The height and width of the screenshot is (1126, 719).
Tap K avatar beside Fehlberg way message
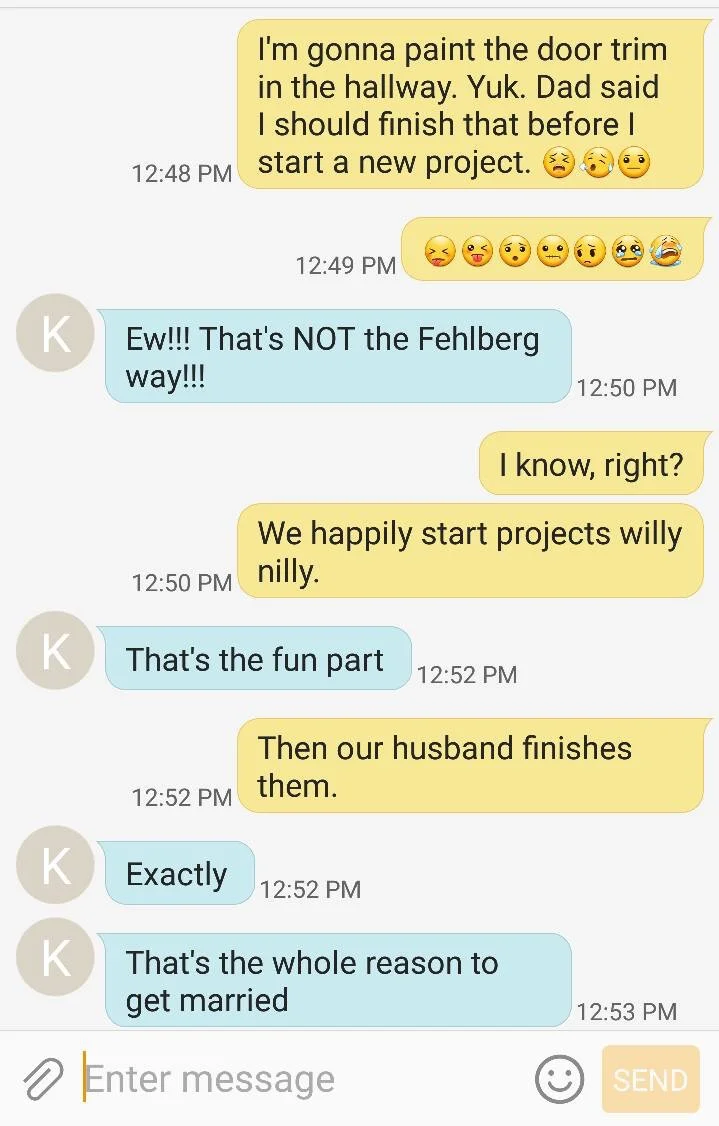click(55, 332)
